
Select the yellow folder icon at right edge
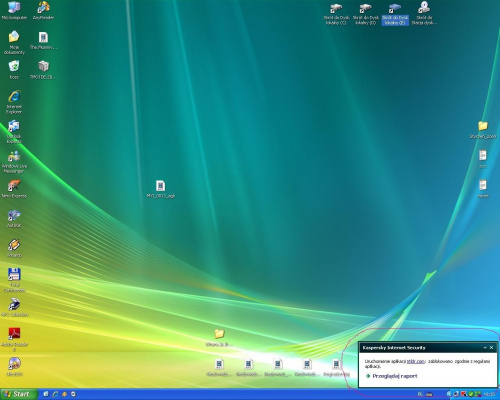(483, 126)
